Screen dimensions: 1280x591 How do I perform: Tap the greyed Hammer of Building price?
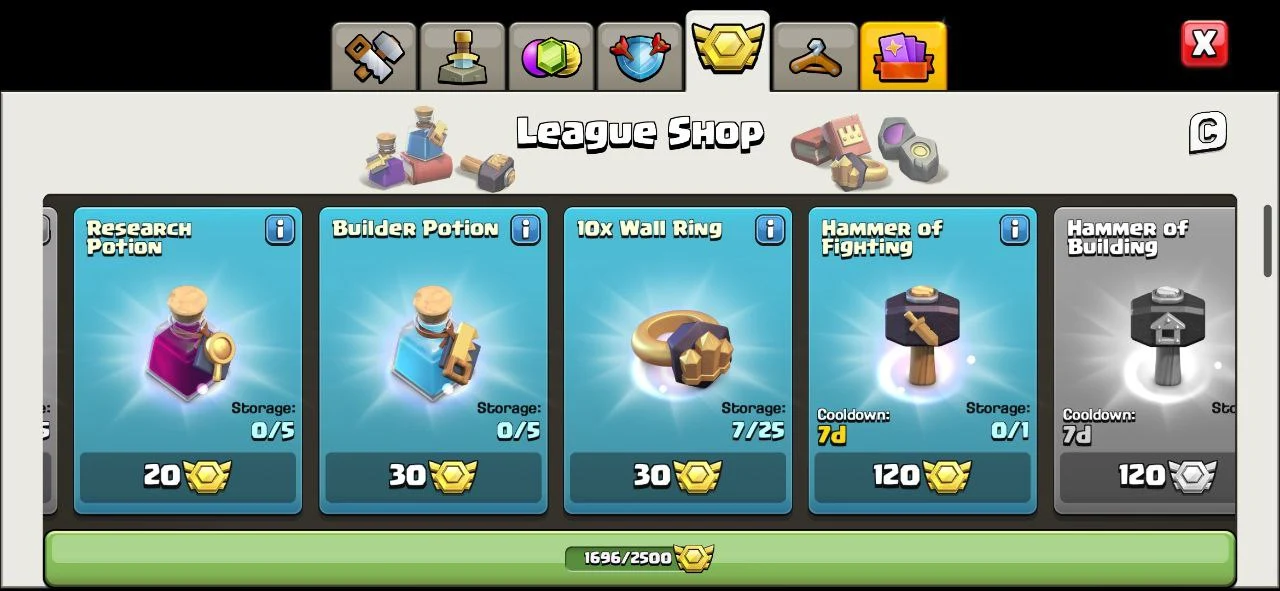[x=1148, y=476]
